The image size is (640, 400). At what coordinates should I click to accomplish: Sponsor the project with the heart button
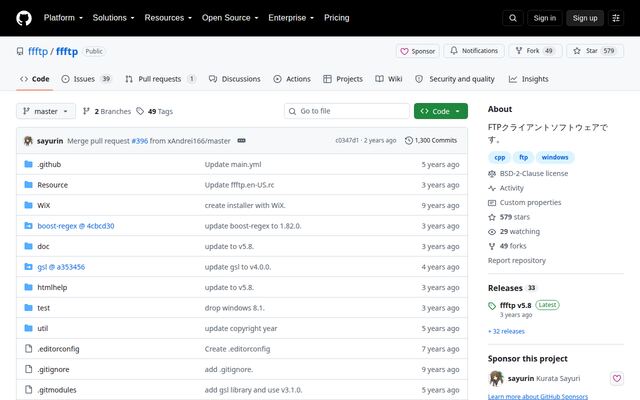pyautogui.click(x=418, y=51)
